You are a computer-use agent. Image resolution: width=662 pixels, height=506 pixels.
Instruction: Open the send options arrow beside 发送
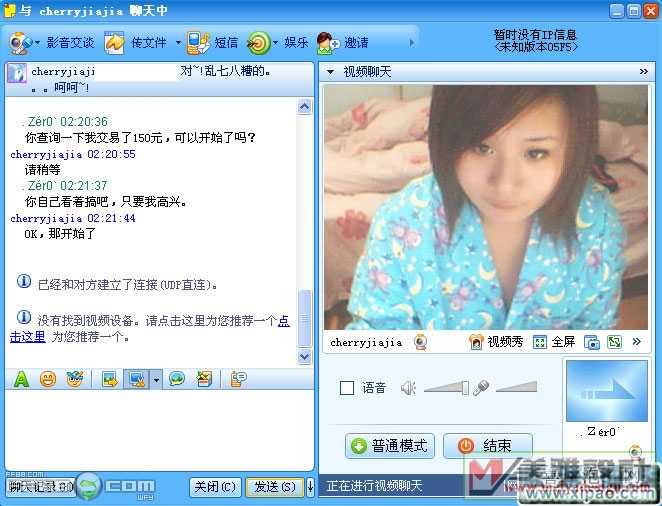(x=310, y=487)
